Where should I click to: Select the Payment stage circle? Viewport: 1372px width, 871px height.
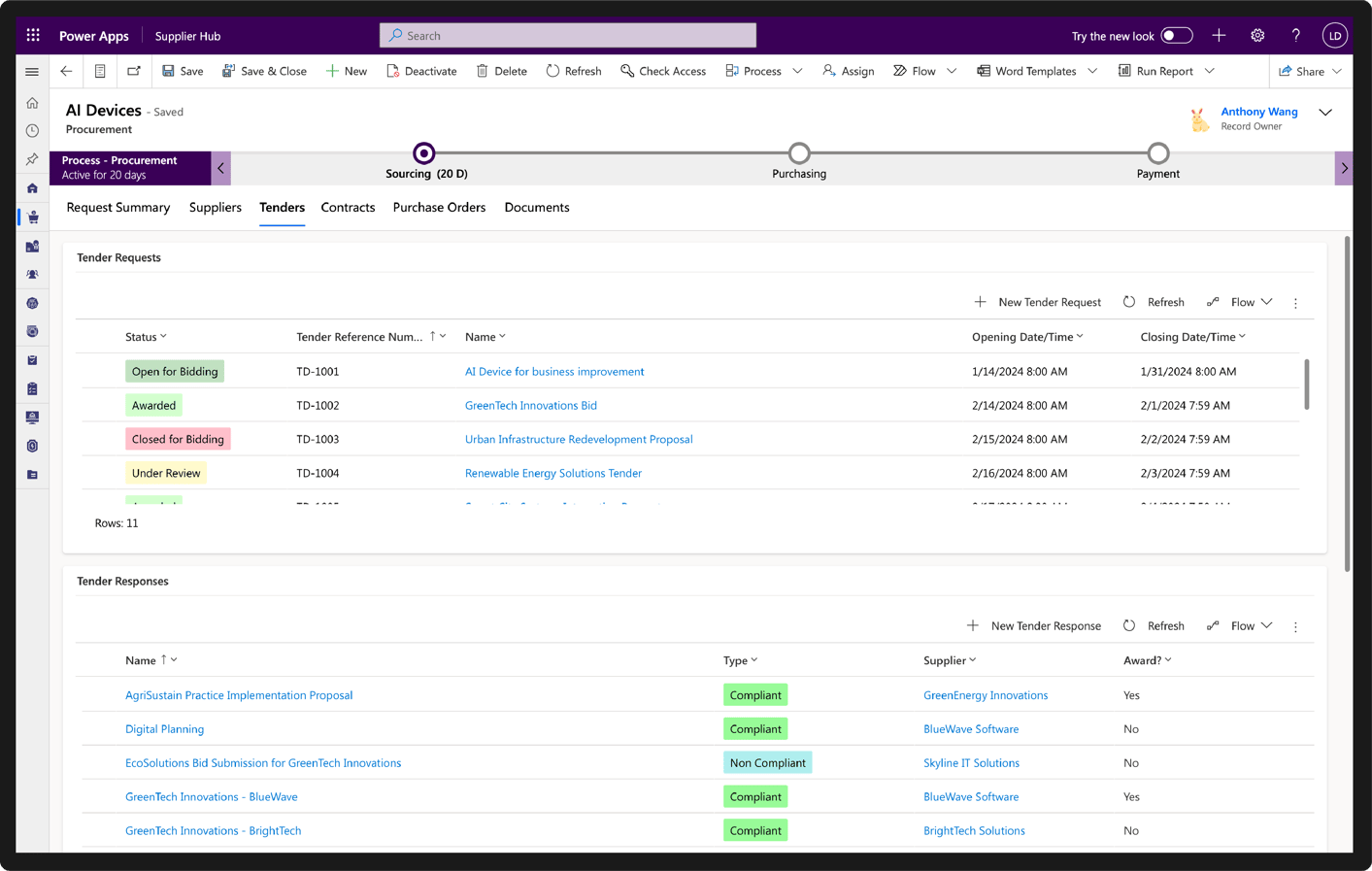(1158, 153)
